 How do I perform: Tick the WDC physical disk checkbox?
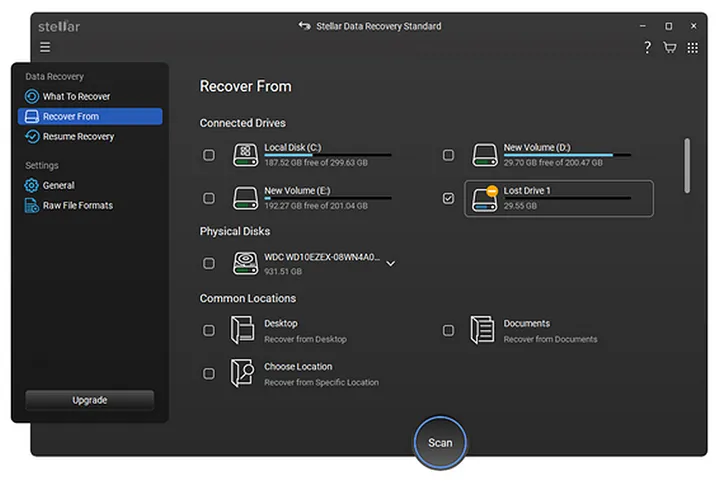click(209, 264)
